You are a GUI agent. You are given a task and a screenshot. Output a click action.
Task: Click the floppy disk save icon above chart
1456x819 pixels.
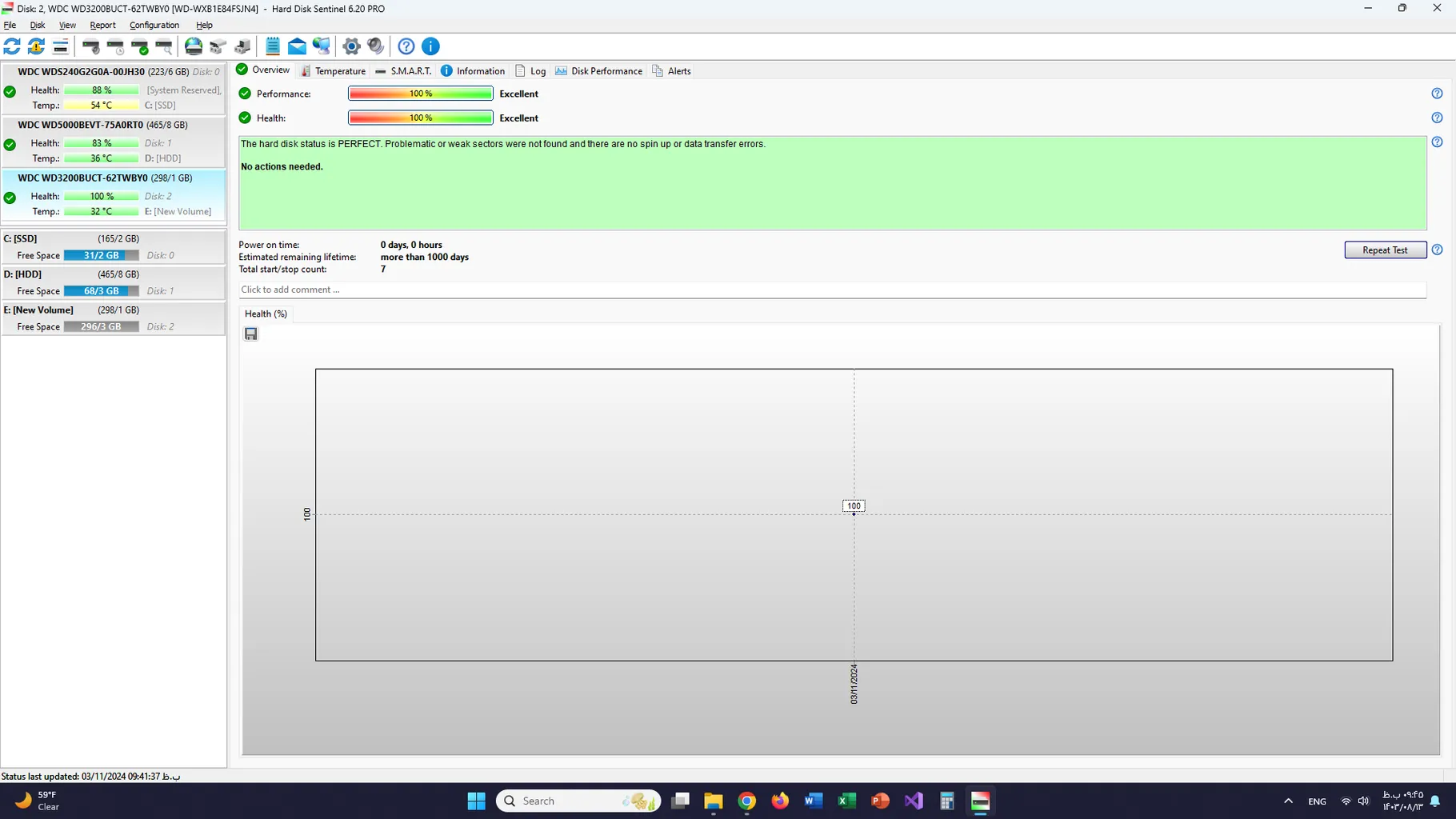point(251,334)
